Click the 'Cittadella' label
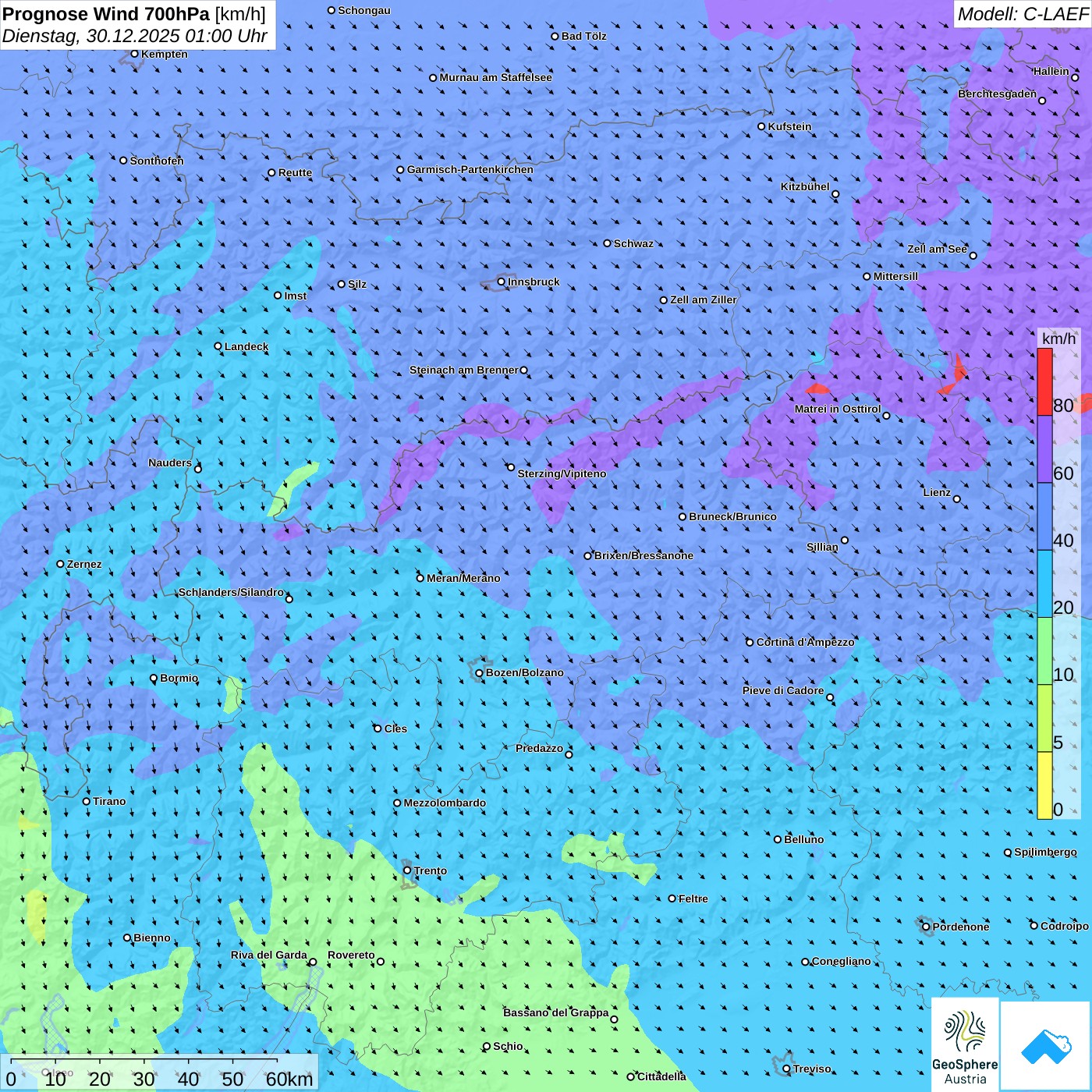The height and width of the screenshot is (1092, 1092). pyautogui.click(x=661, y=1076)
